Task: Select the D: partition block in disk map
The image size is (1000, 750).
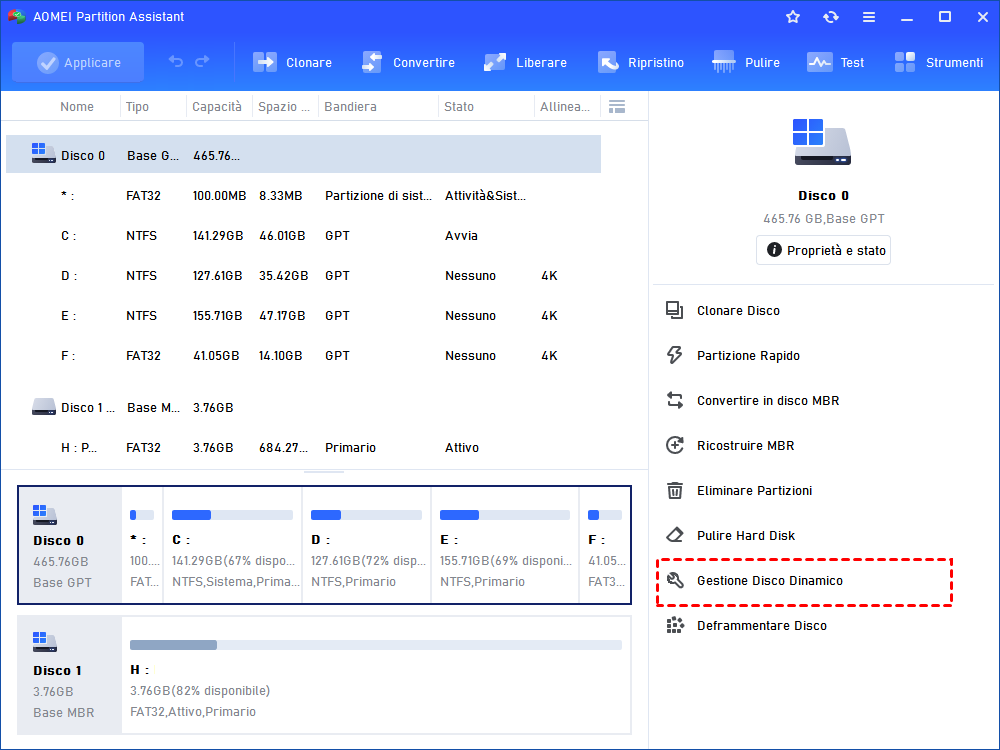Action: pos(367,545)
